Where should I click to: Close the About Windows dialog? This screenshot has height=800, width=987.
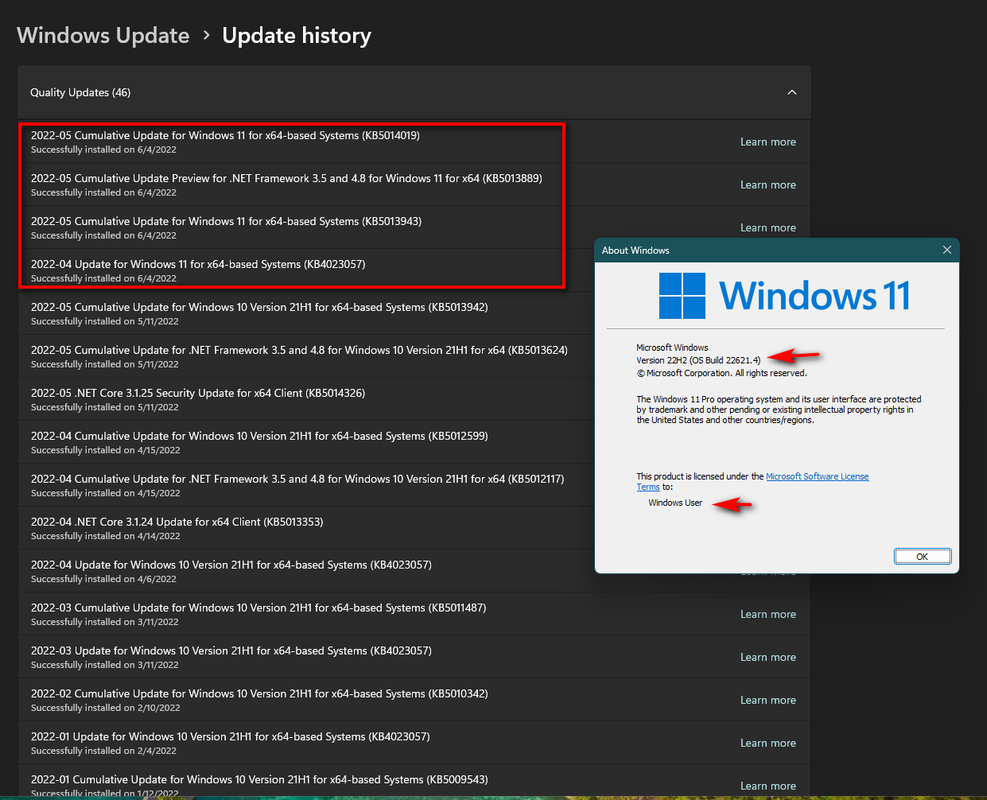tap(947, 250)
